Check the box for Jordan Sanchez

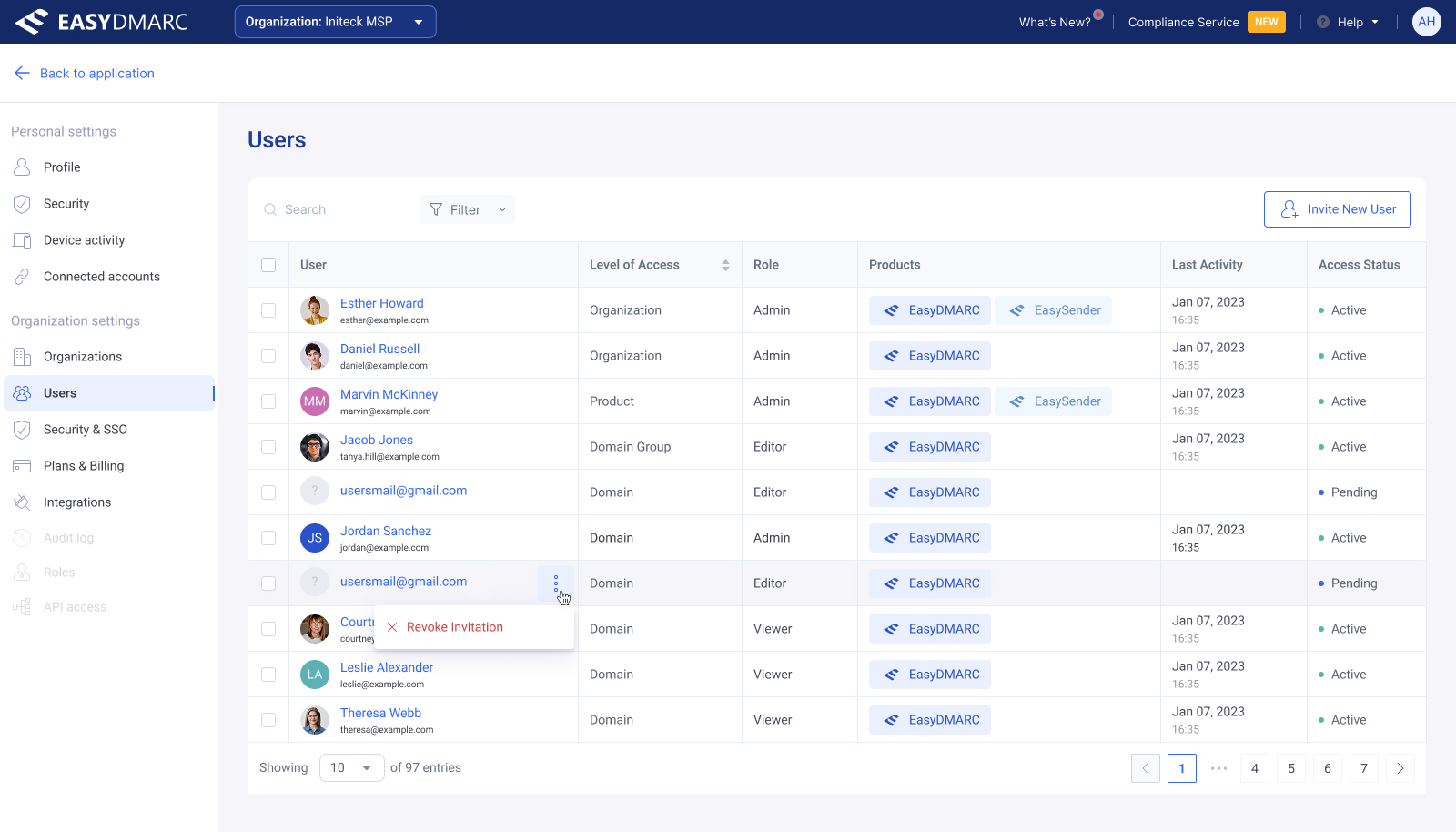pyautogui.click(x=268, y=538)
